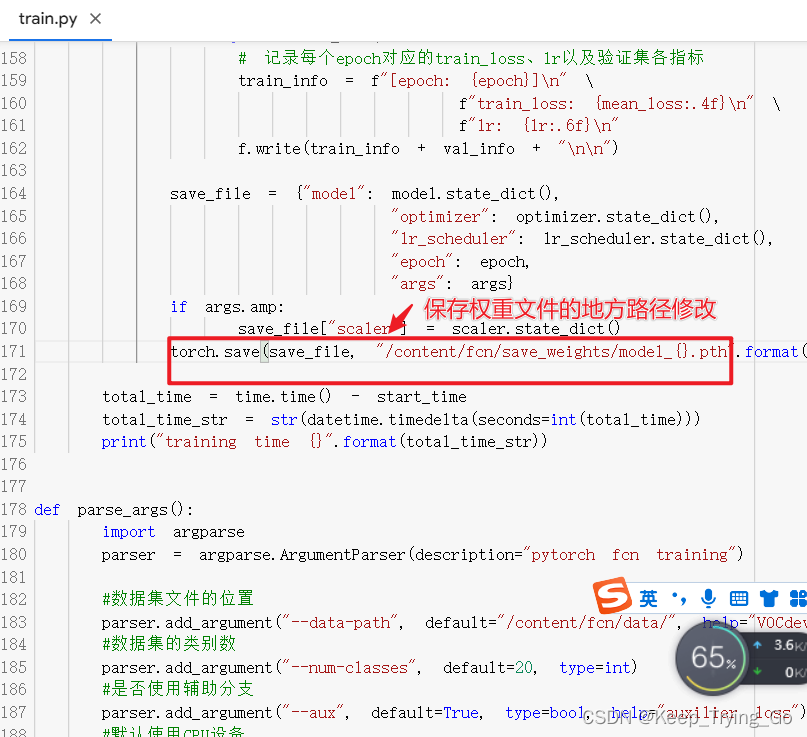Click line number 171 in the gutter

(13, 352)
